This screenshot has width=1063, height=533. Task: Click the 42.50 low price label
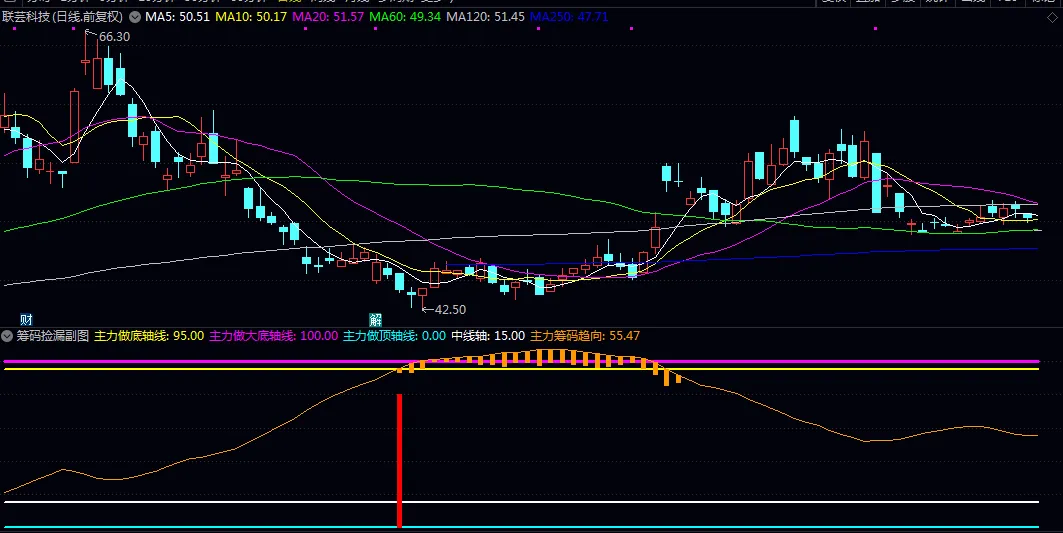[x=450, y=309]
